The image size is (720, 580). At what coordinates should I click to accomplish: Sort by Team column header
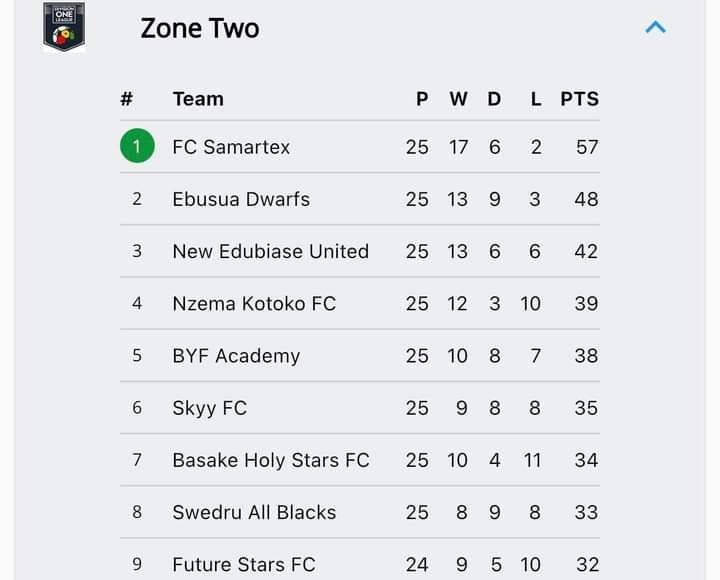tap(198, 99)
